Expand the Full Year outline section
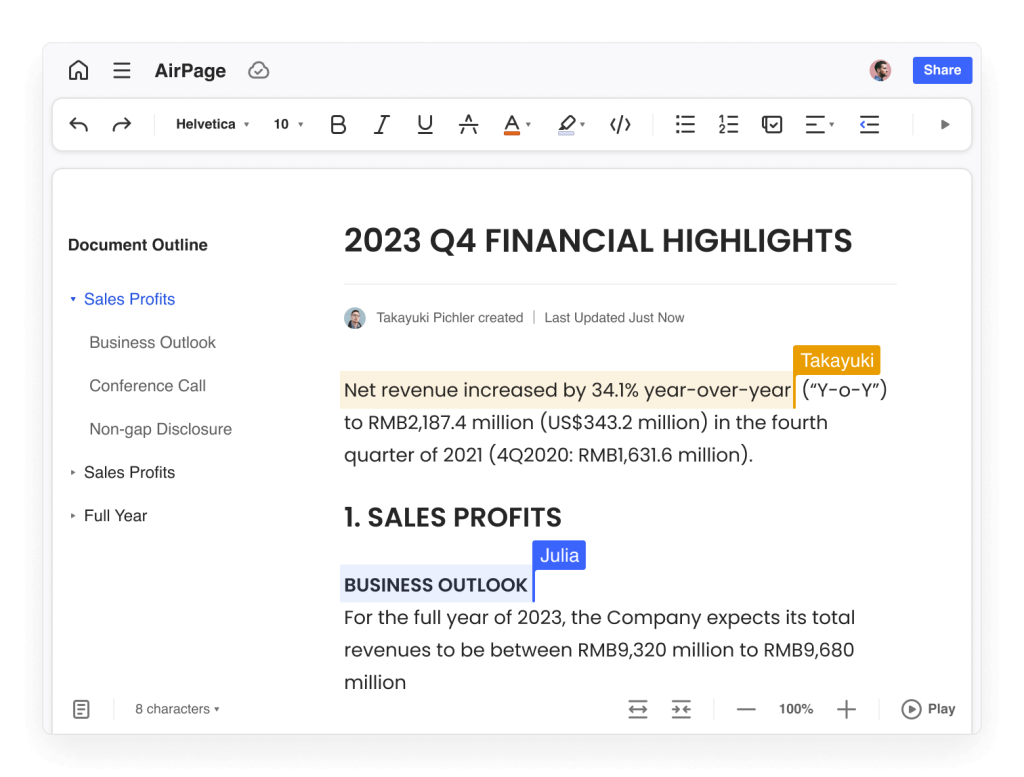 click(73, 516)
